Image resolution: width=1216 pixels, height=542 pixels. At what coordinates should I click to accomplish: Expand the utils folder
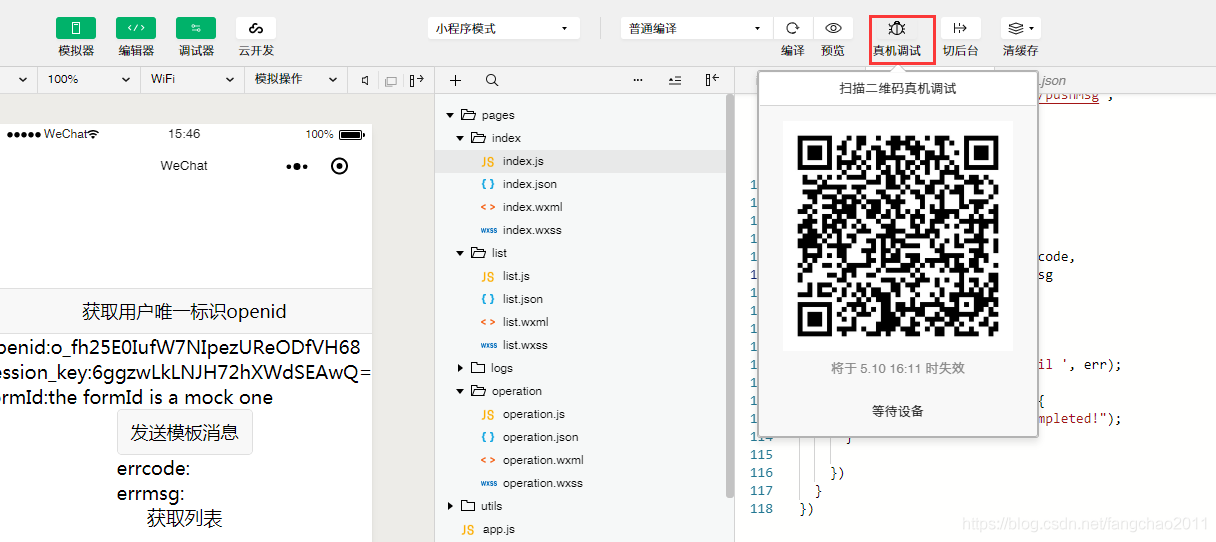coord(450,506)
